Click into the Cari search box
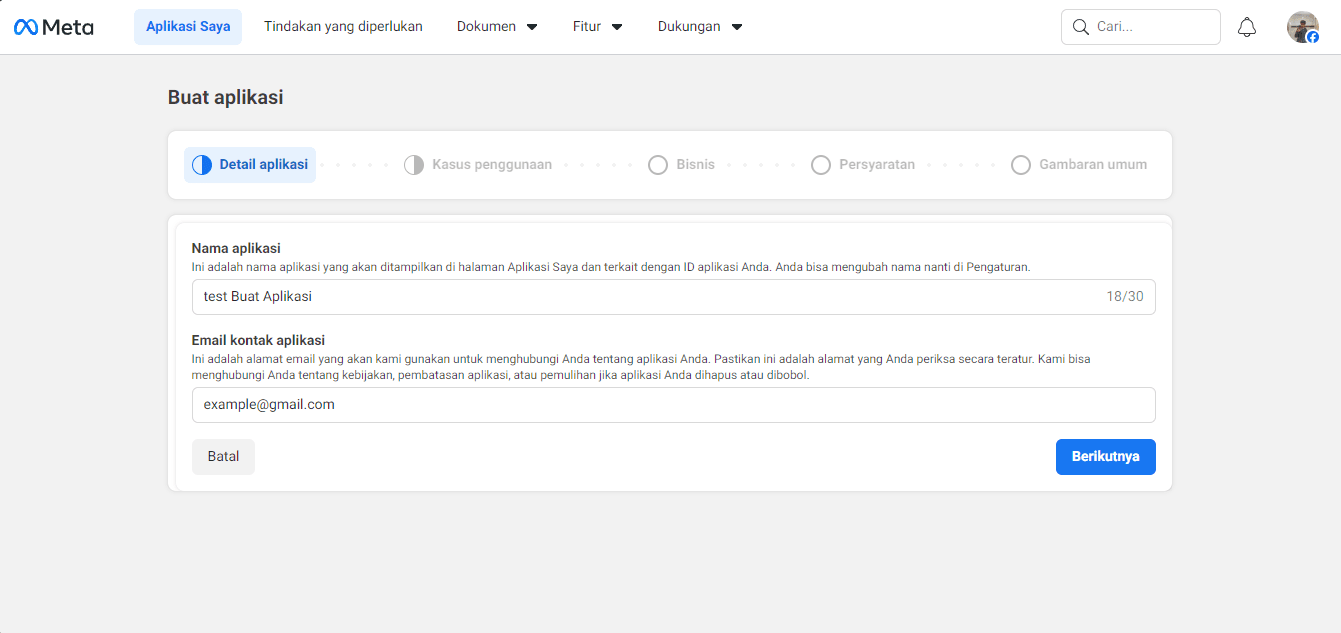The width and height of the screenshot is (1341, 633). click(1150, 27)
